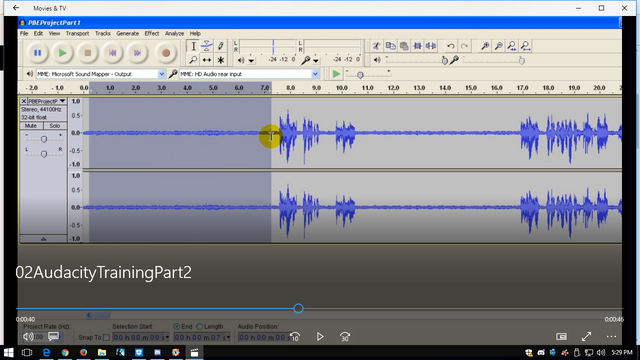Close the audio track with X
640x360 pixels.
(x=24, y=101)
